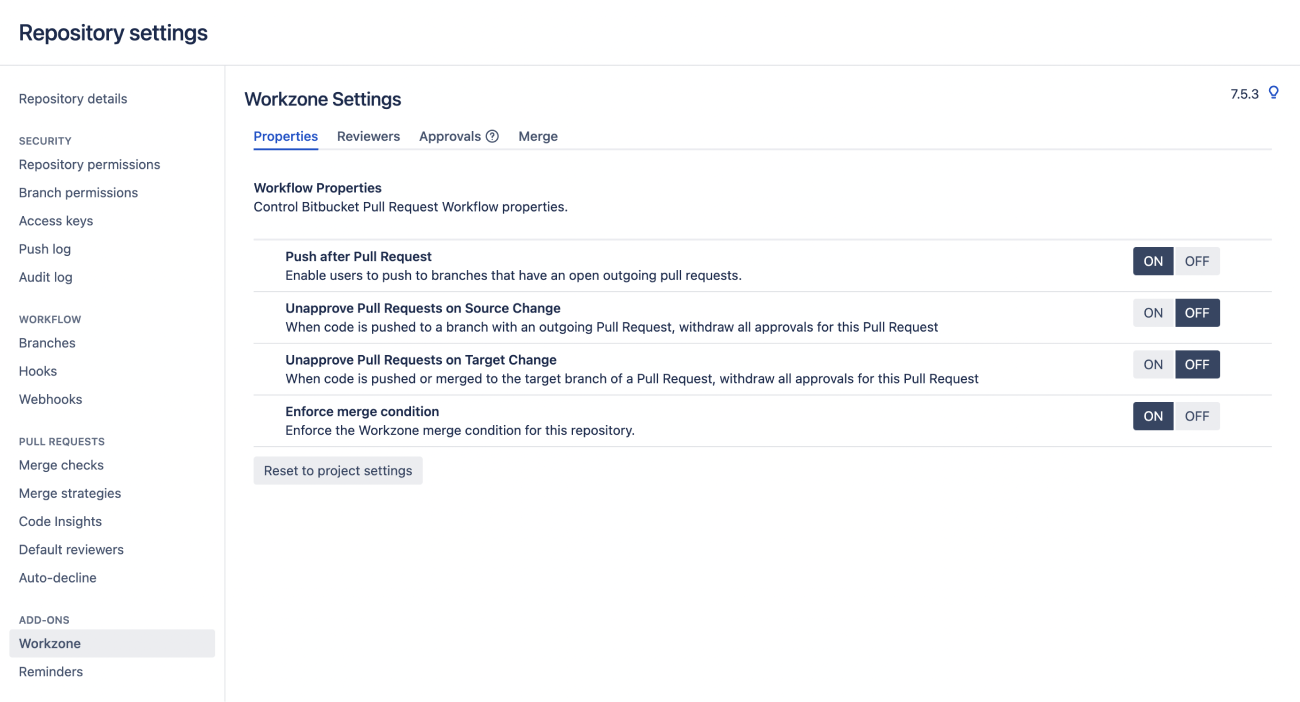Screen dimensions: 1300x702
Task: Open Merge strategies settings
Action: click(x=70, y=493)
